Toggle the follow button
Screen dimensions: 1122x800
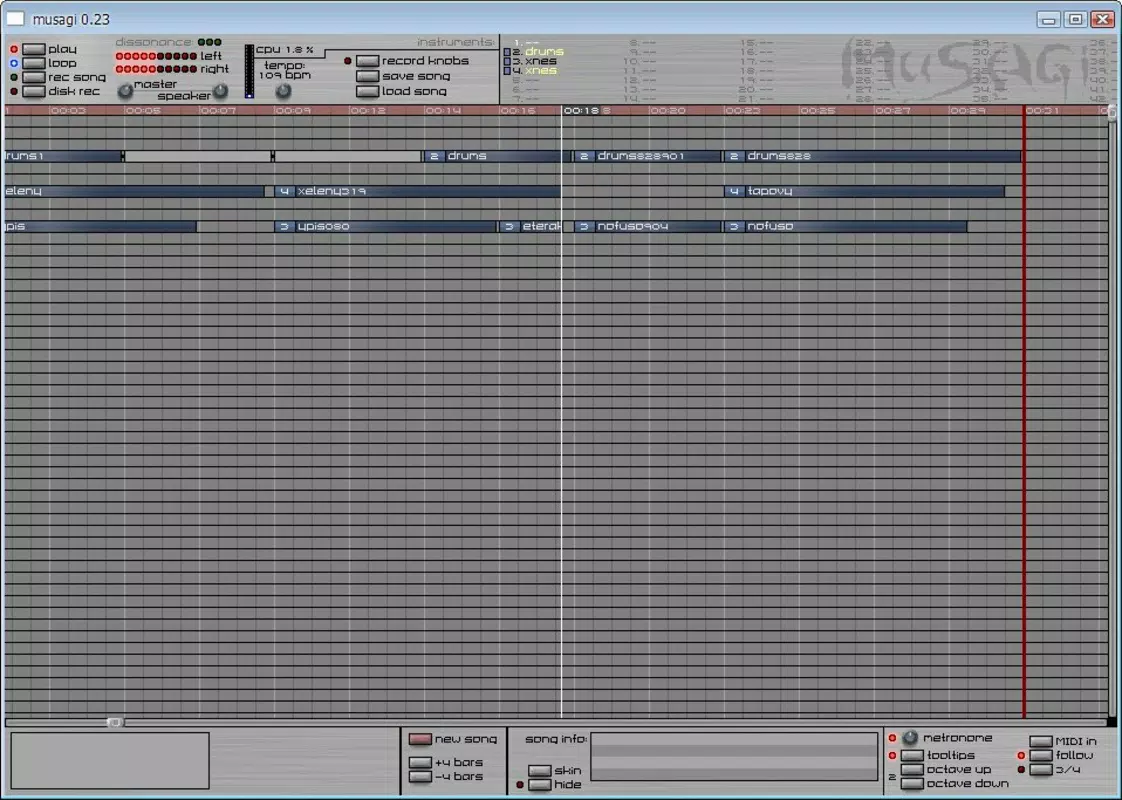pyautogui.click(x=1041, y=756)
